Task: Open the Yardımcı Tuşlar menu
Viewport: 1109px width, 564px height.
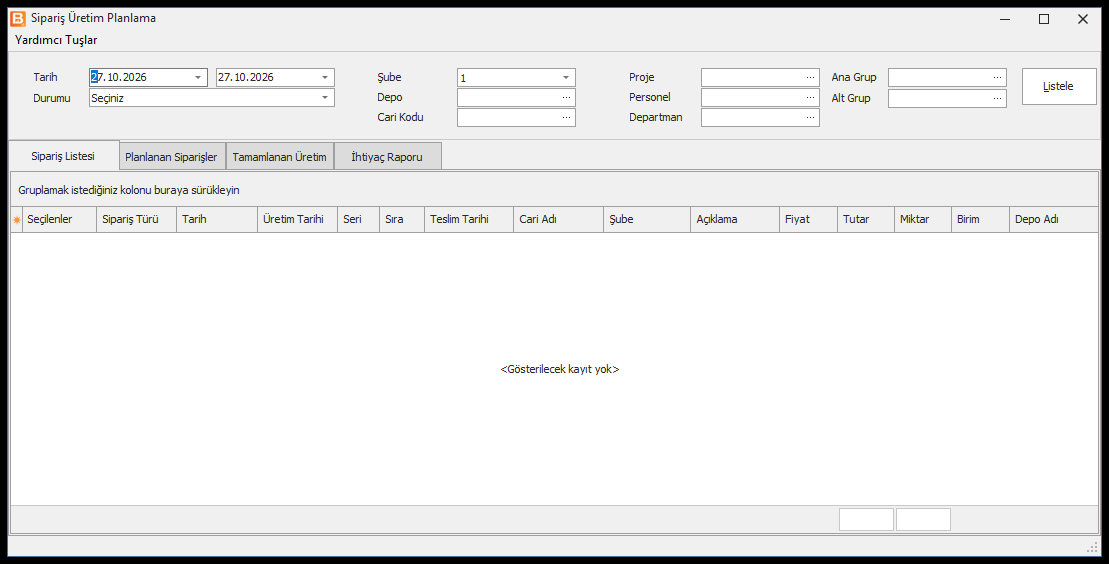Action: [x=56, y=40]
